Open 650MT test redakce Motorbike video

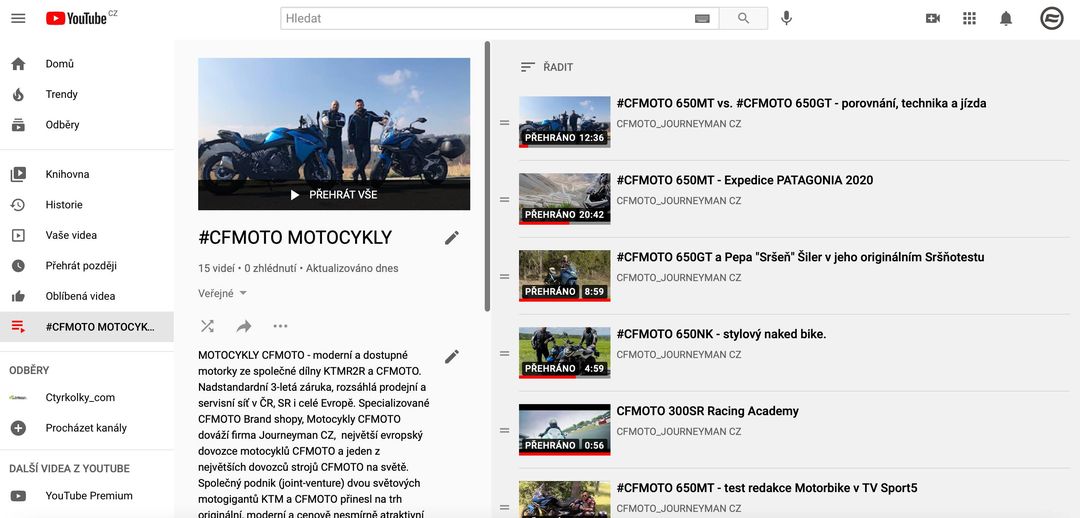767,488
